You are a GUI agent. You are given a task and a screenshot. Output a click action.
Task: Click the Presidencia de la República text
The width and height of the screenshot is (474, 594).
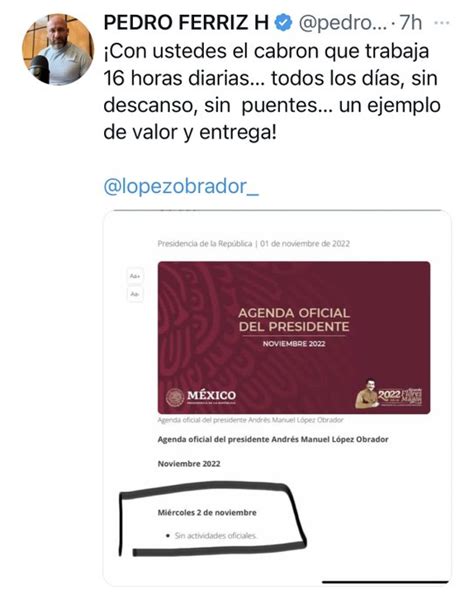click(x=205, y=244)
